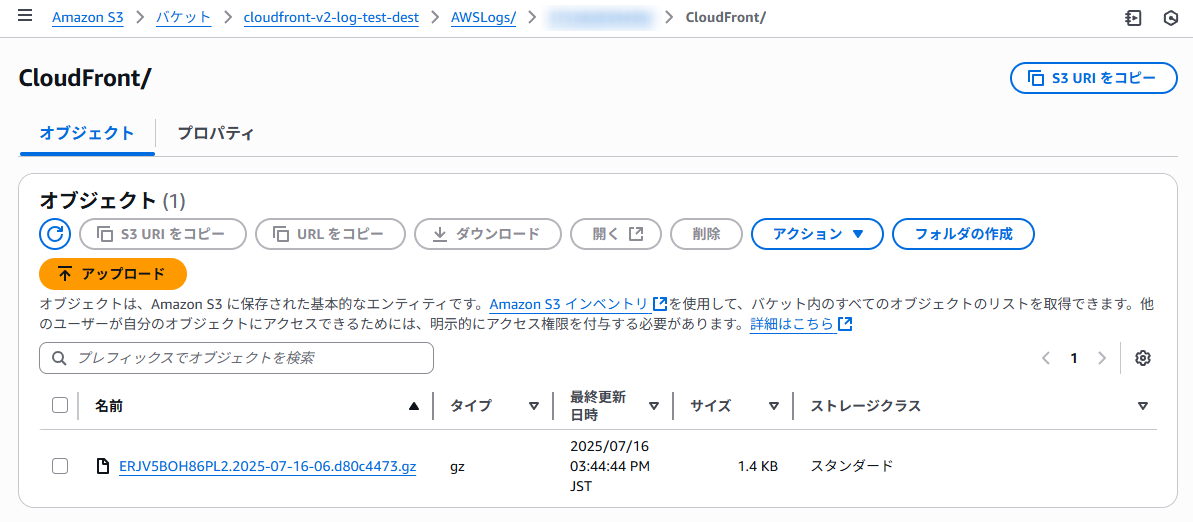Open 詳細はこちら link
Image resolution: width=1193 pixels, height=522 pixels.
click(791, 324)
